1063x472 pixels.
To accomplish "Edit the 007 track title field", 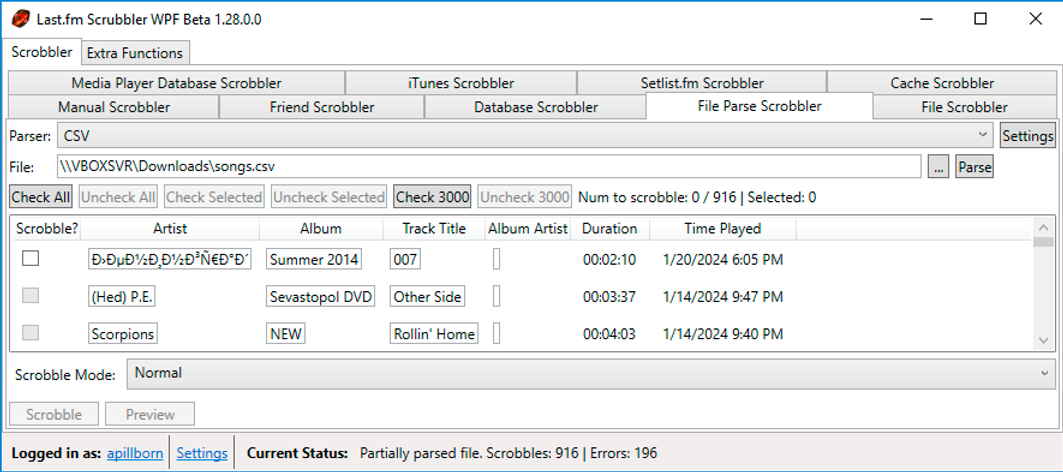I will pyautogui.click(x=405, y=259).
